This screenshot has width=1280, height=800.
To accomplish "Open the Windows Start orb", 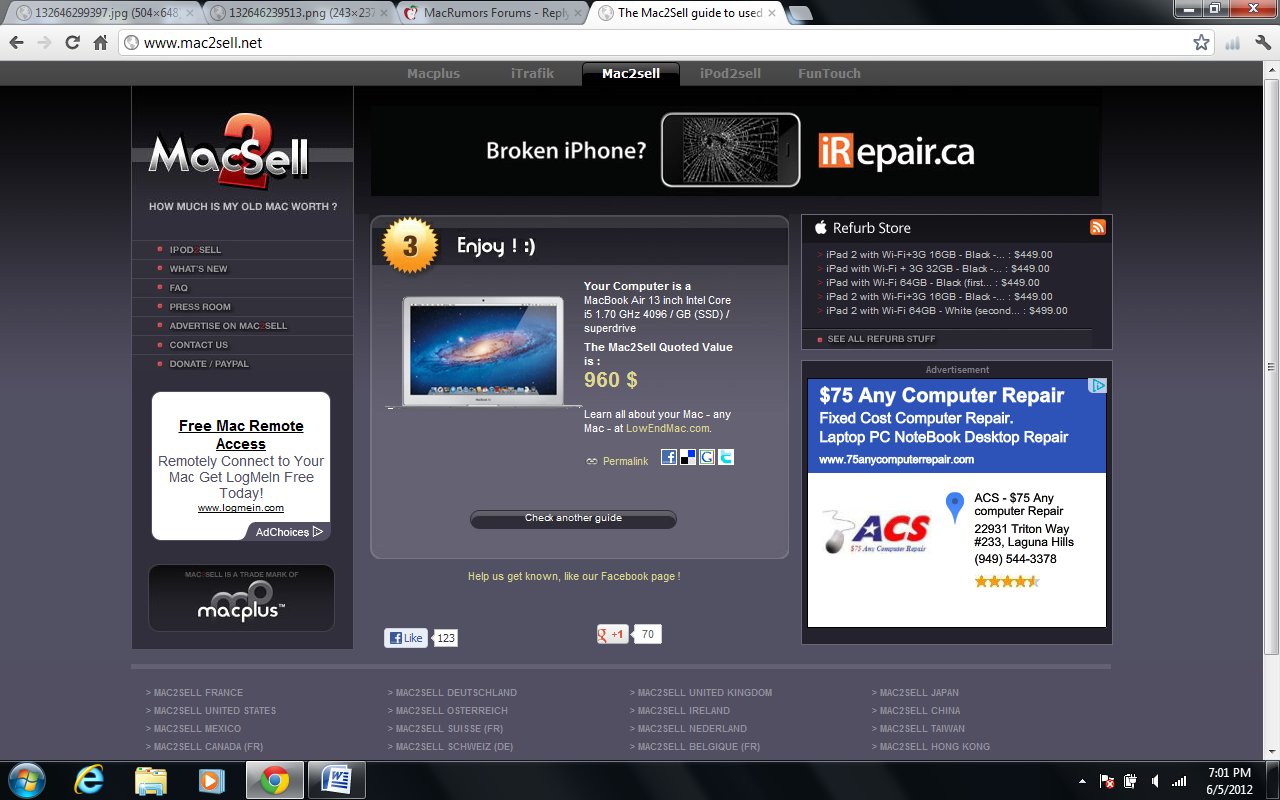I will [25, 780].
